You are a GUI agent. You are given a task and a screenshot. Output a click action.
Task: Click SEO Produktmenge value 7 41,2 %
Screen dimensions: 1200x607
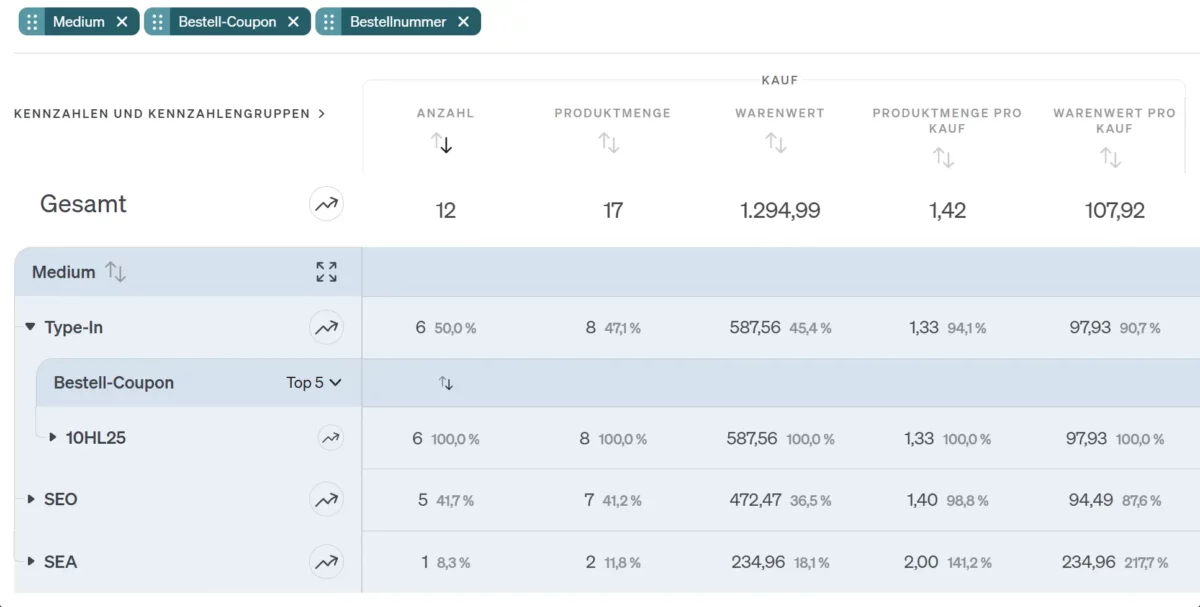[613, 500]
